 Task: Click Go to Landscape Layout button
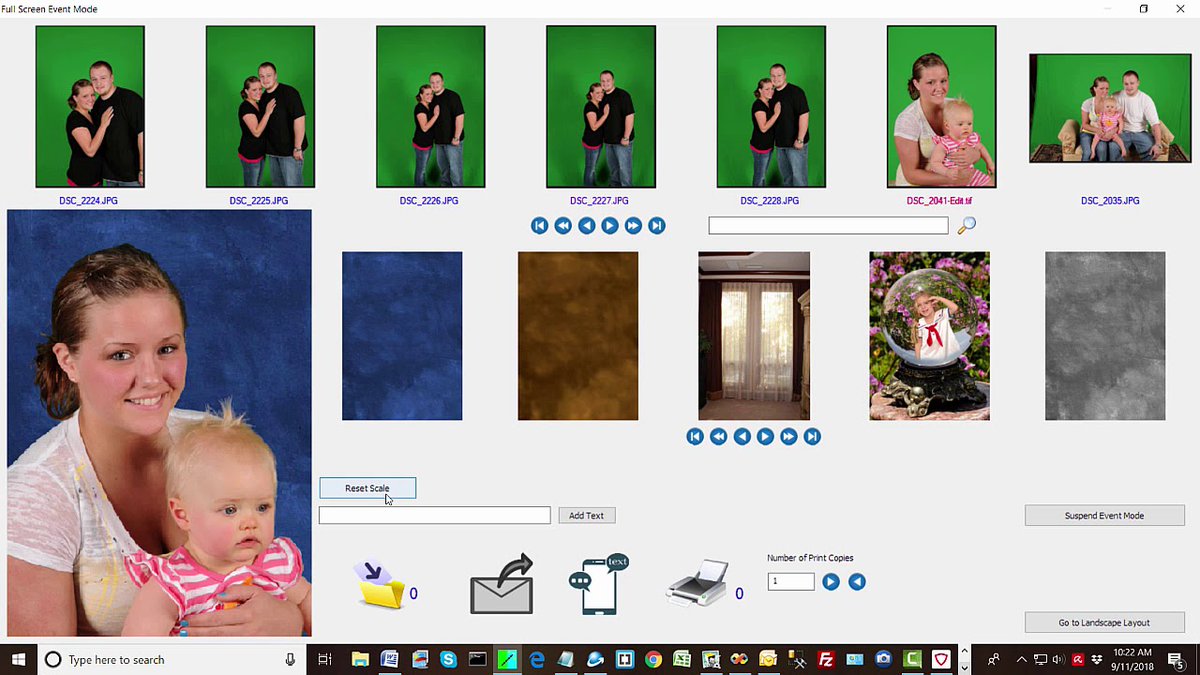coord(1104,622)
